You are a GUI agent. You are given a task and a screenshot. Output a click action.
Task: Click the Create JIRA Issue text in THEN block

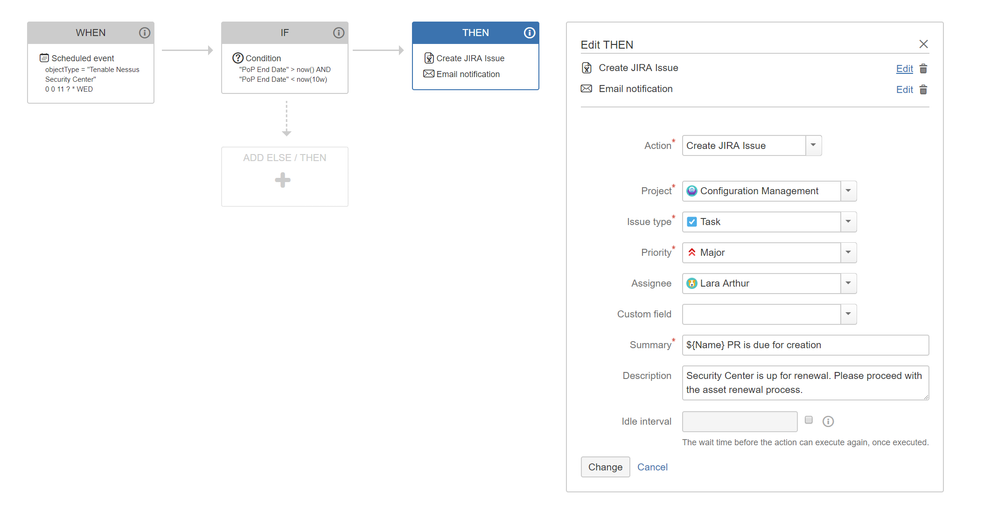[470, 58]
